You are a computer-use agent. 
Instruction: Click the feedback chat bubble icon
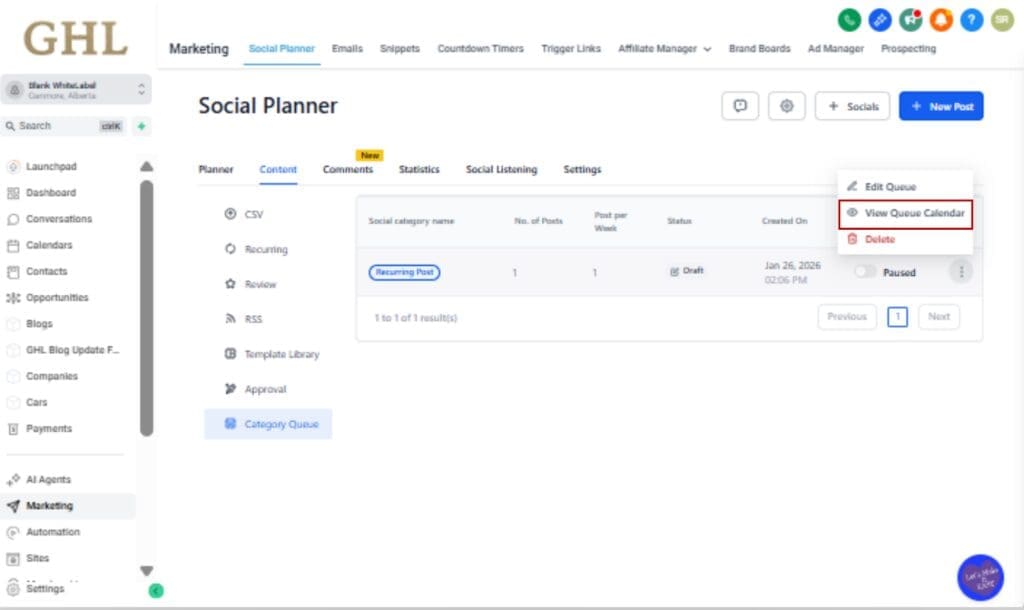tap(740, 106)
